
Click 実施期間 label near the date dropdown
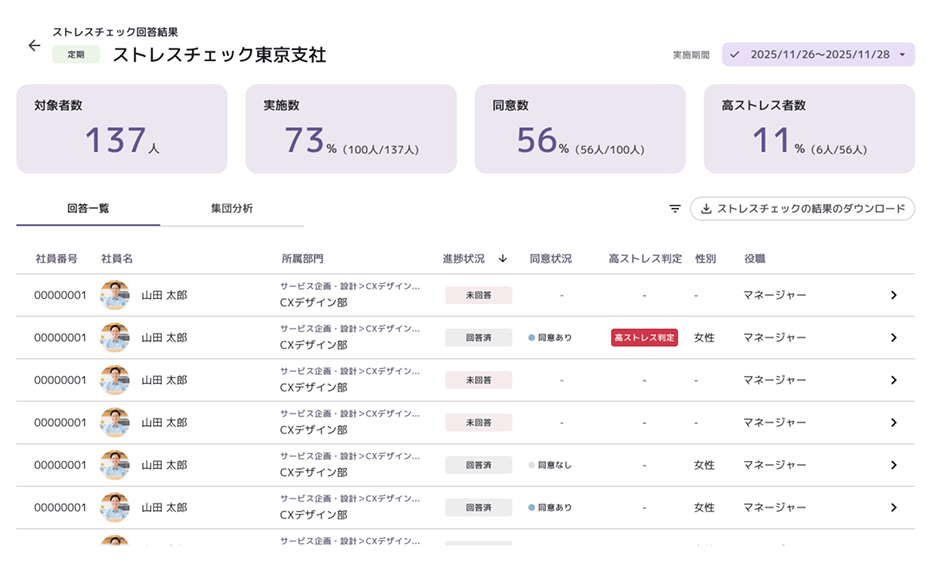[691, 55]
